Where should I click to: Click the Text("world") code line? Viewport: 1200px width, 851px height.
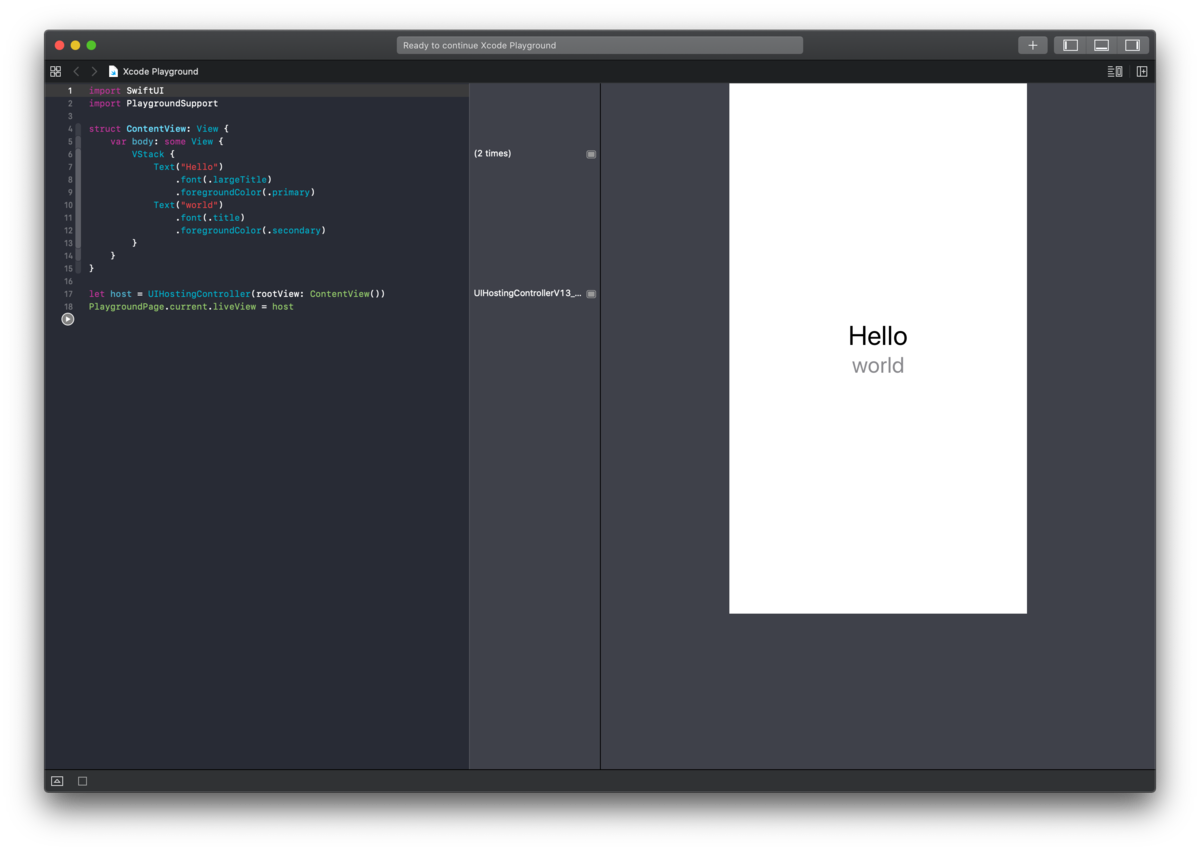tap(188, 205)
